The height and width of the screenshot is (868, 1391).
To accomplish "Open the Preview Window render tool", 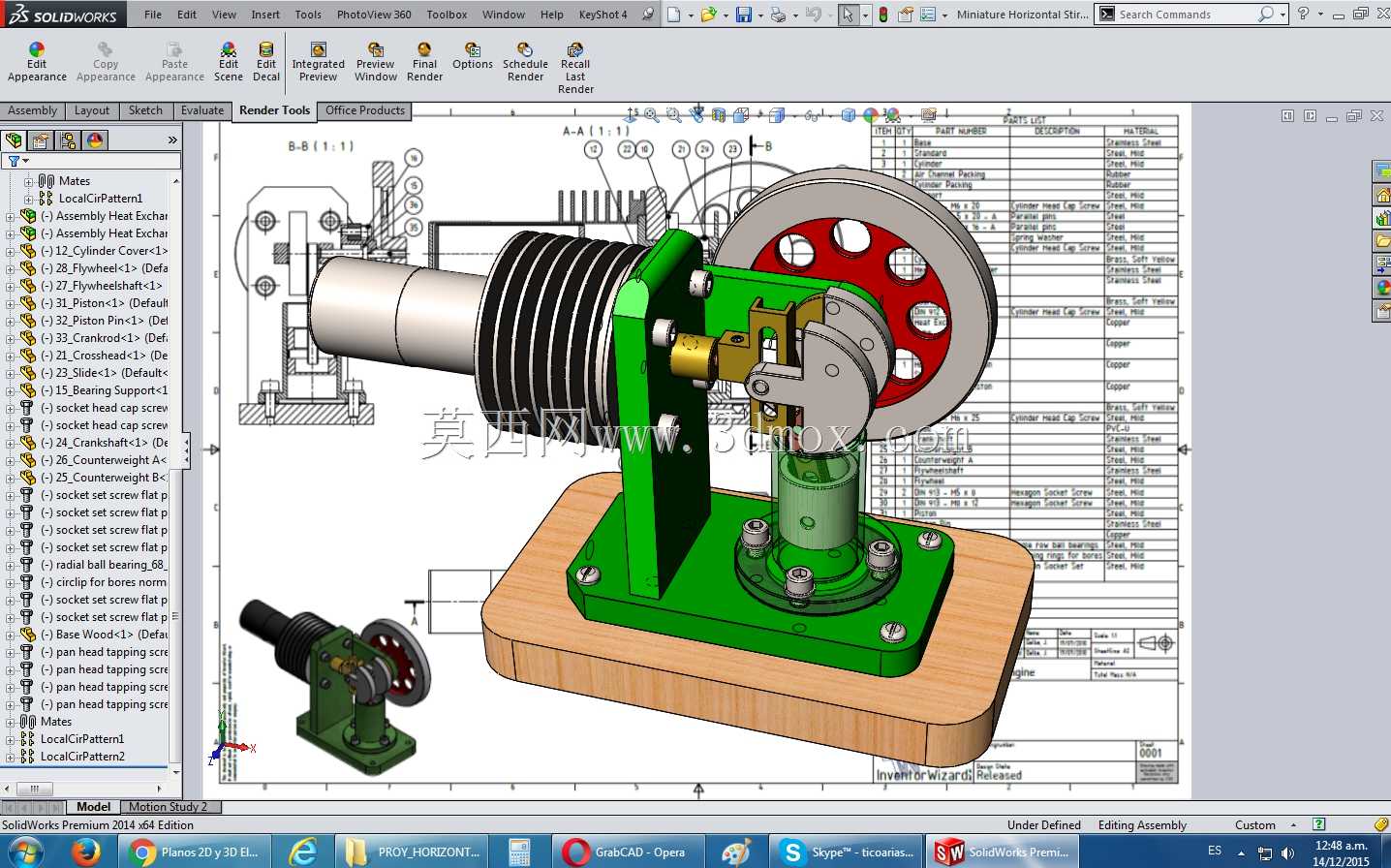I will pyautogui.click(x=375, y=62).
